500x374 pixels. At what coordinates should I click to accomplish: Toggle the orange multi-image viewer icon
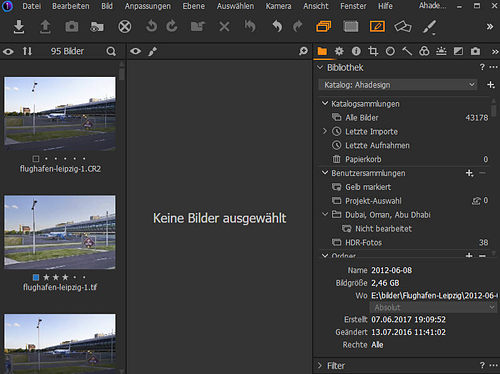point(324,26)
